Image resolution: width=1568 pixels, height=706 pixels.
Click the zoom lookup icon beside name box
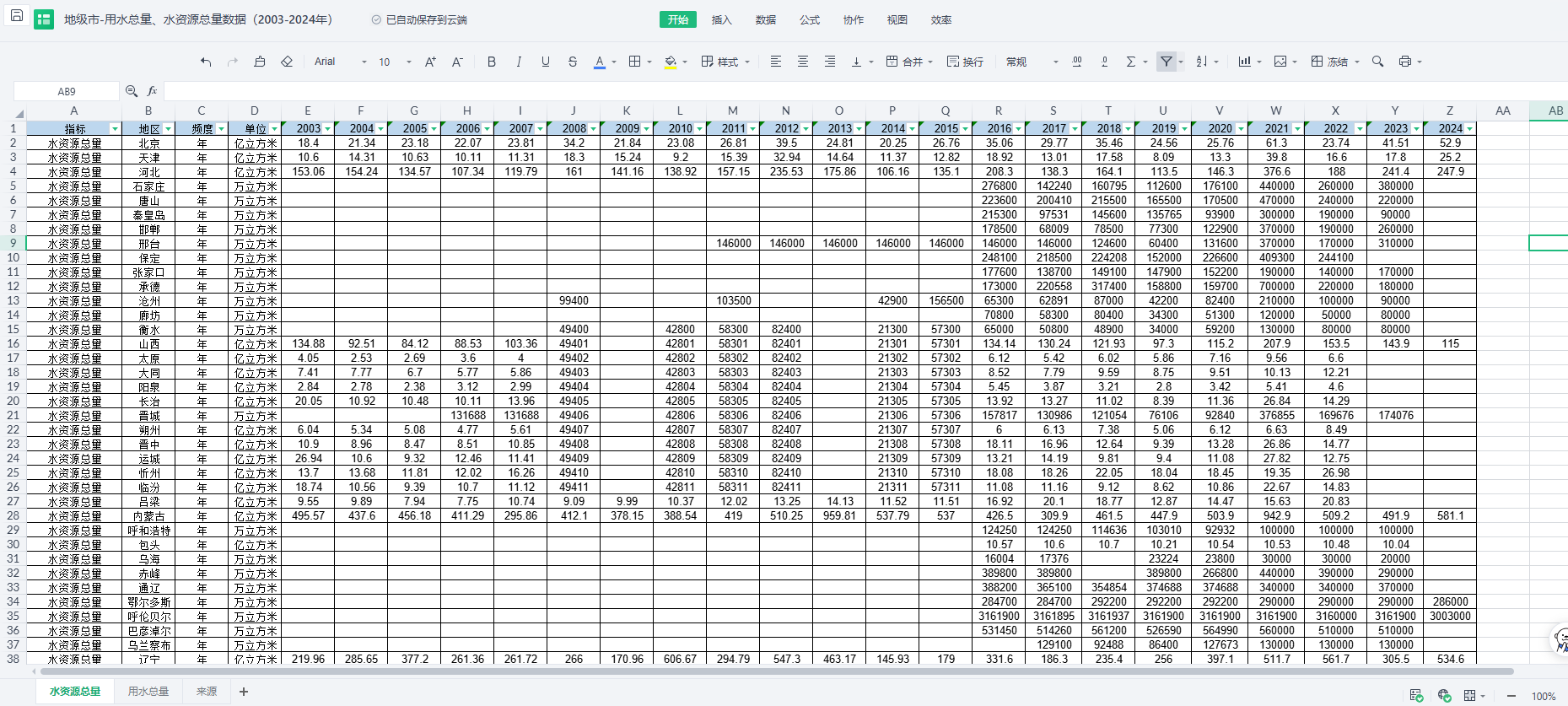coord(132,91)
